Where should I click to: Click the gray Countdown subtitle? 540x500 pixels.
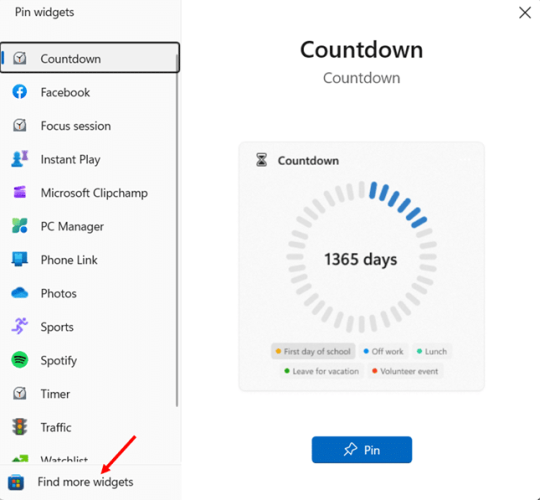coord(362,78)
